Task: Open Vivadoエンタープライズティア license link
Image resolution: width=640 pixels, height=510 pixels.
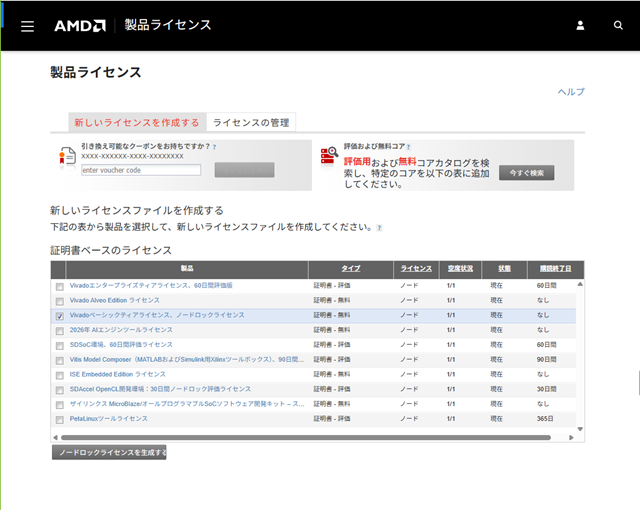Action: pyautogui.click(x=151, y=285)
